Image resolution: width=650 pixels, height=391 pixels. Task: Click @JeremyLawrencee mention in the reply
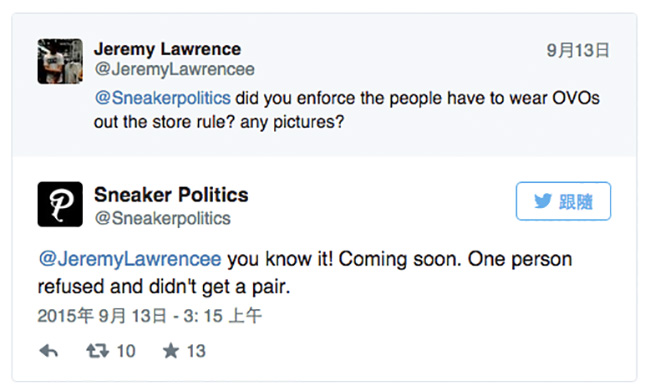(130, 259)
